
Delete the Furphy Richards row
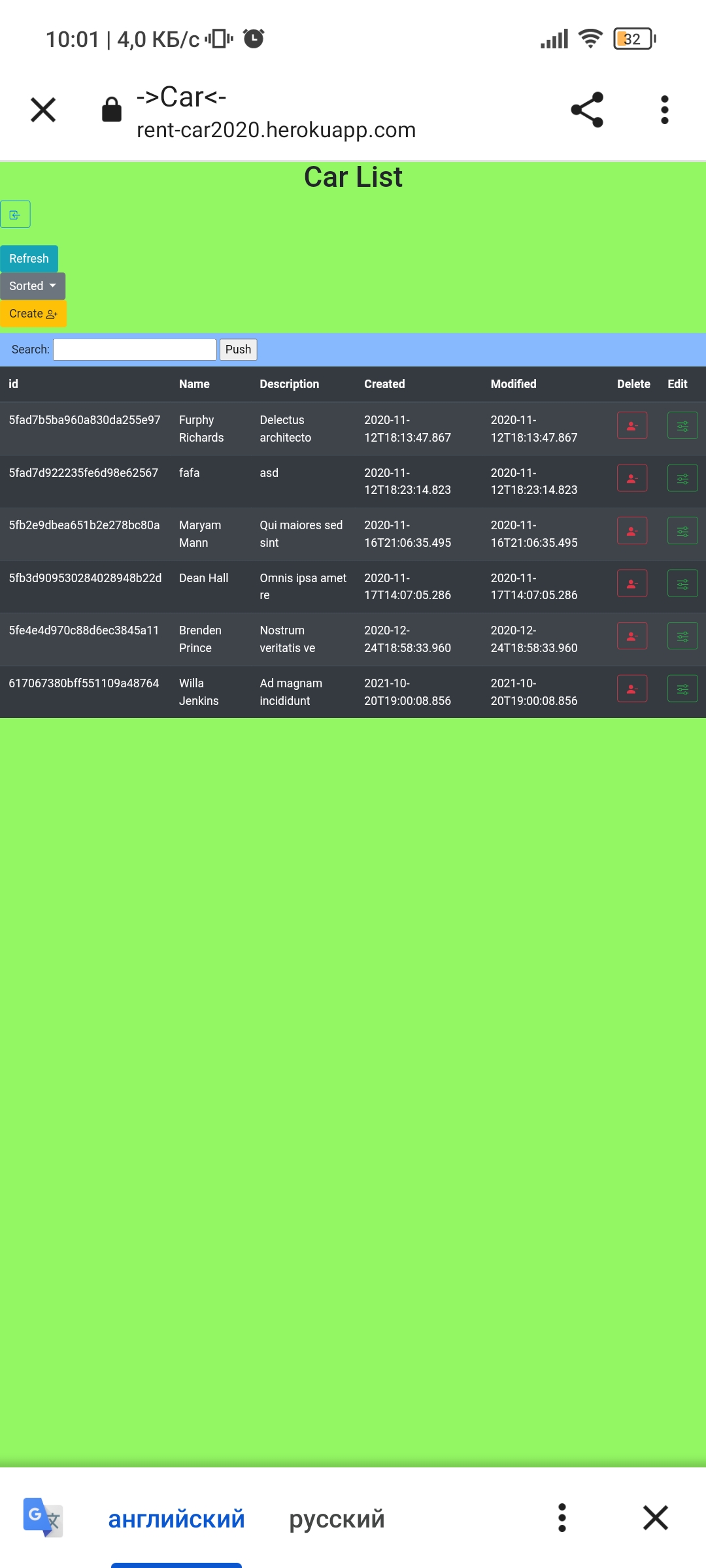[632, 425]
